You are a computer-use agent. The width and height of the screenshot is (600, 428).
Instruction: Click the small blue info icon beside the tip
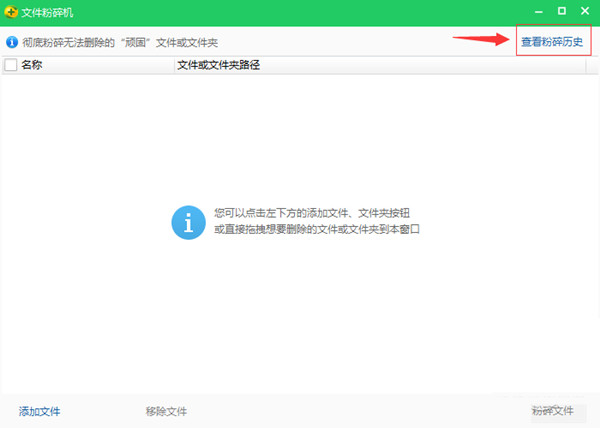tap(12, 43)
